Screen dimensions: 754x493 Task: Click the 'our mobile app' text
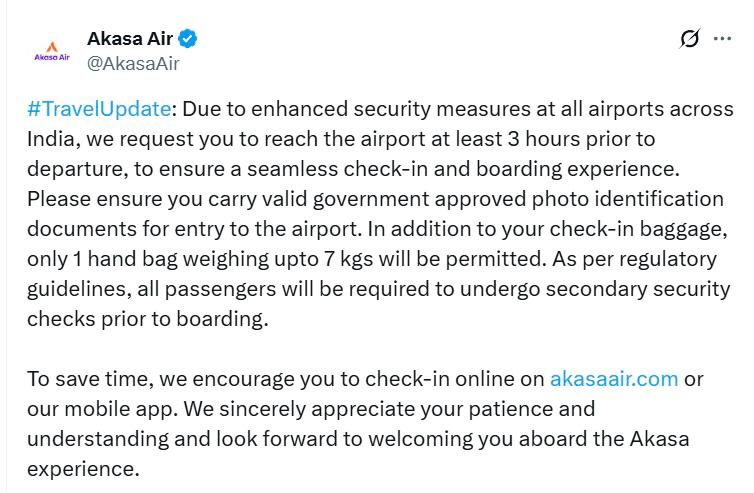pyautogui.click(x=102, y=409)
